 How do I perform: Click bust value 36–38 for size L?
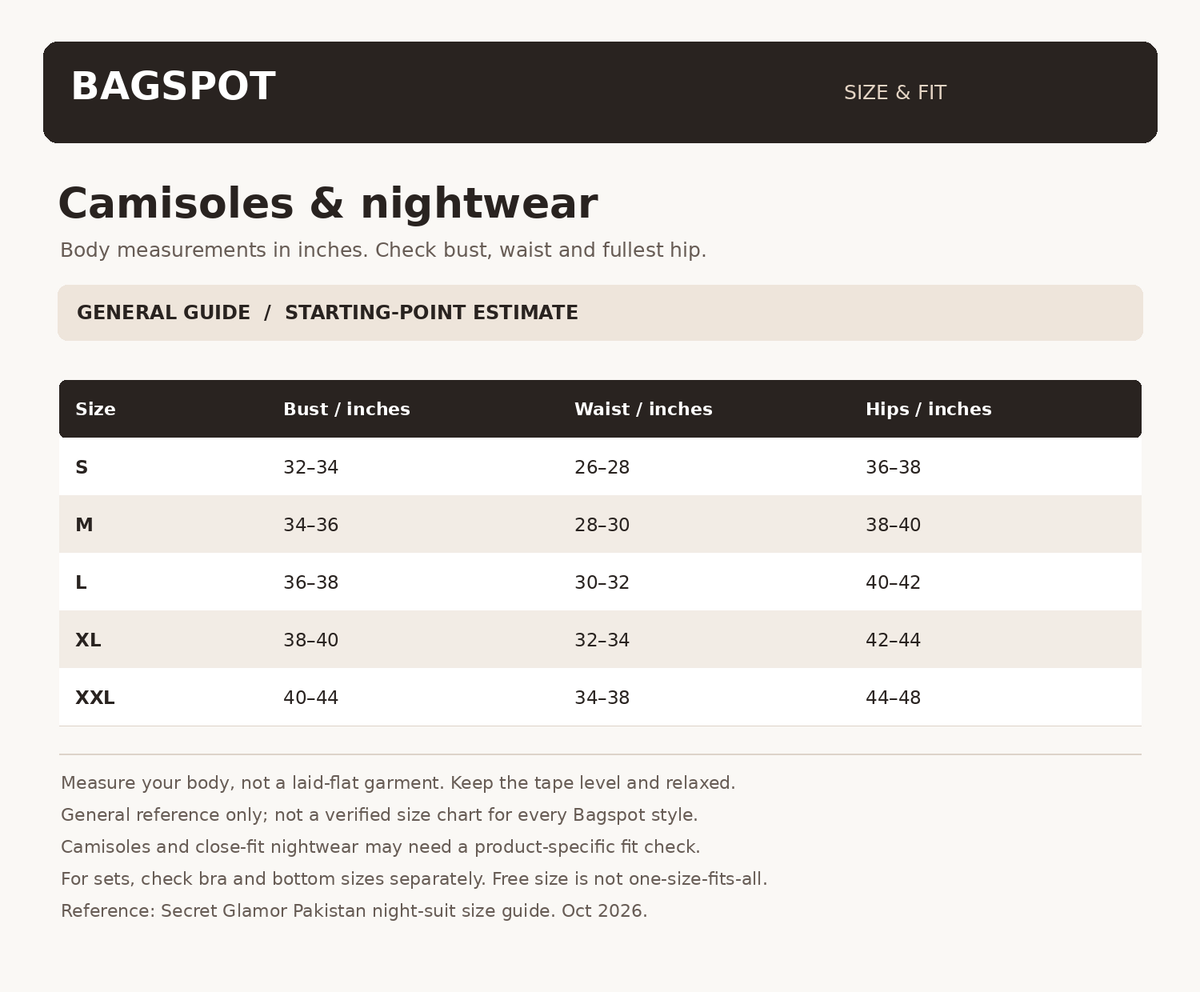click(311, 582)
